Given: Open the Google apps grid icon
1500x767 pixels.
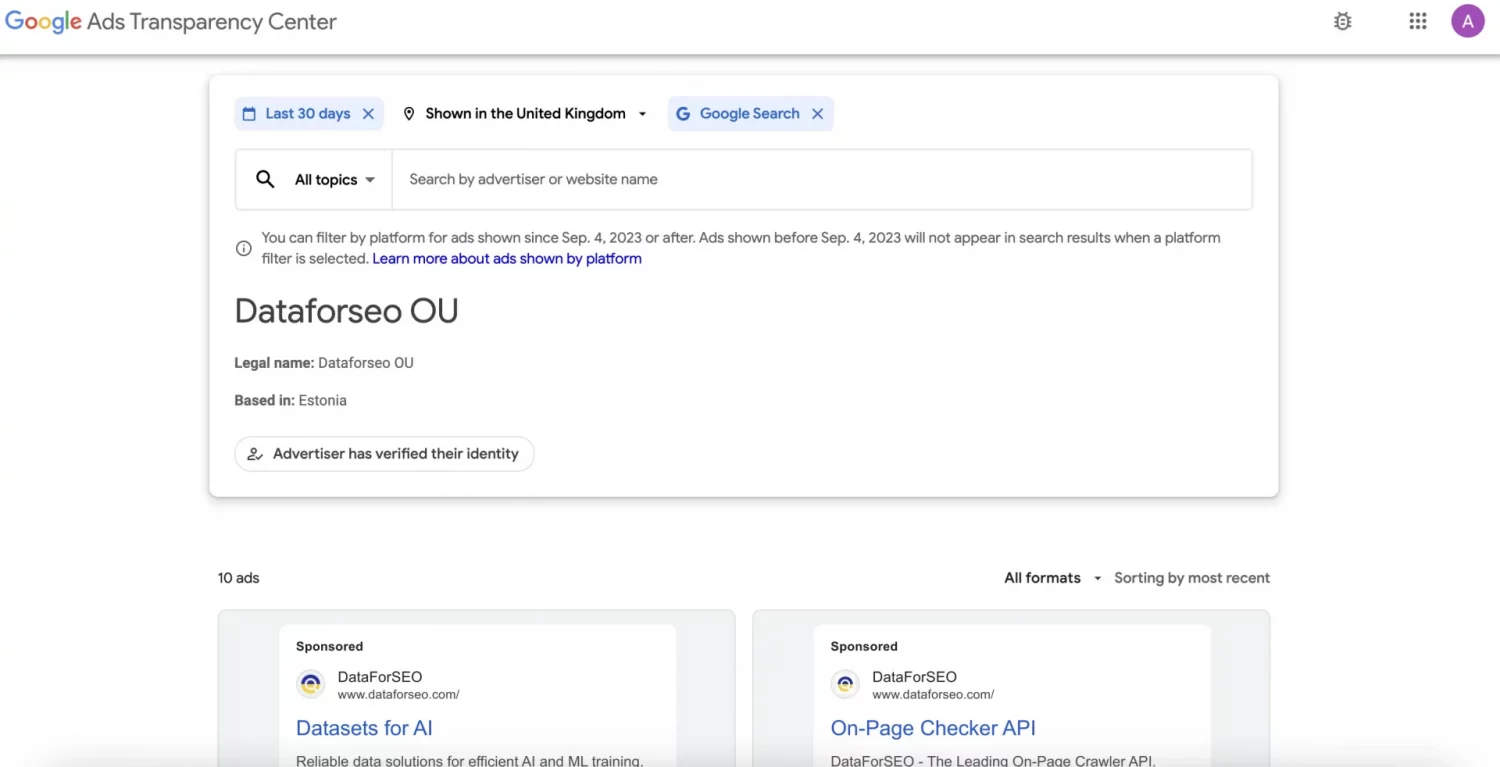Looking at the screenshot, I should [x=1417, y=21].
